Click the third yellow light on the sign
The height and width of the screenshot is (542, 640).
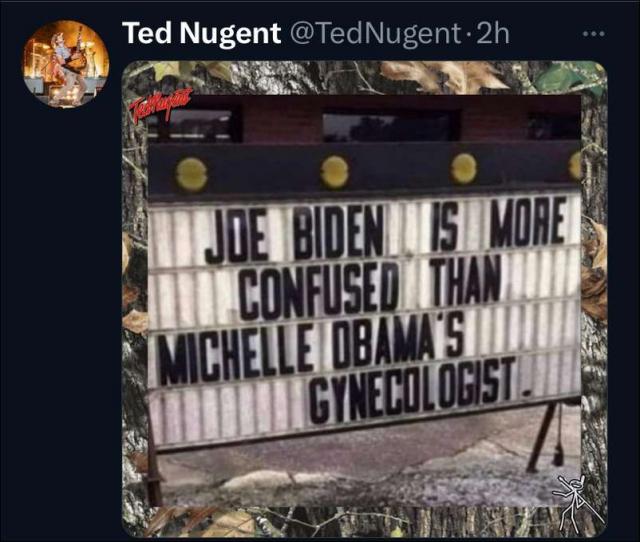click(x=464, y=169)
